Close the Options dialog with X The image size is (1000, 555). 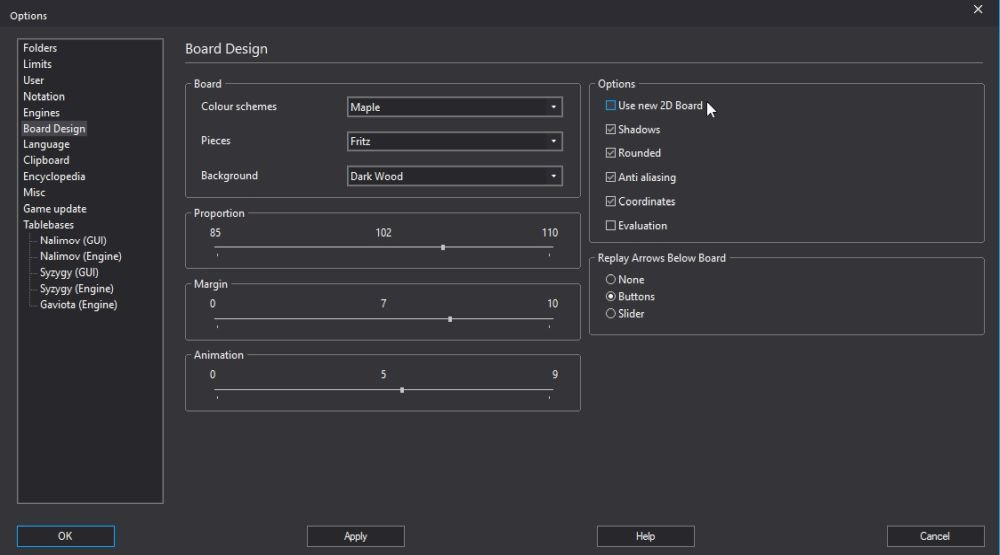[977, 9]
